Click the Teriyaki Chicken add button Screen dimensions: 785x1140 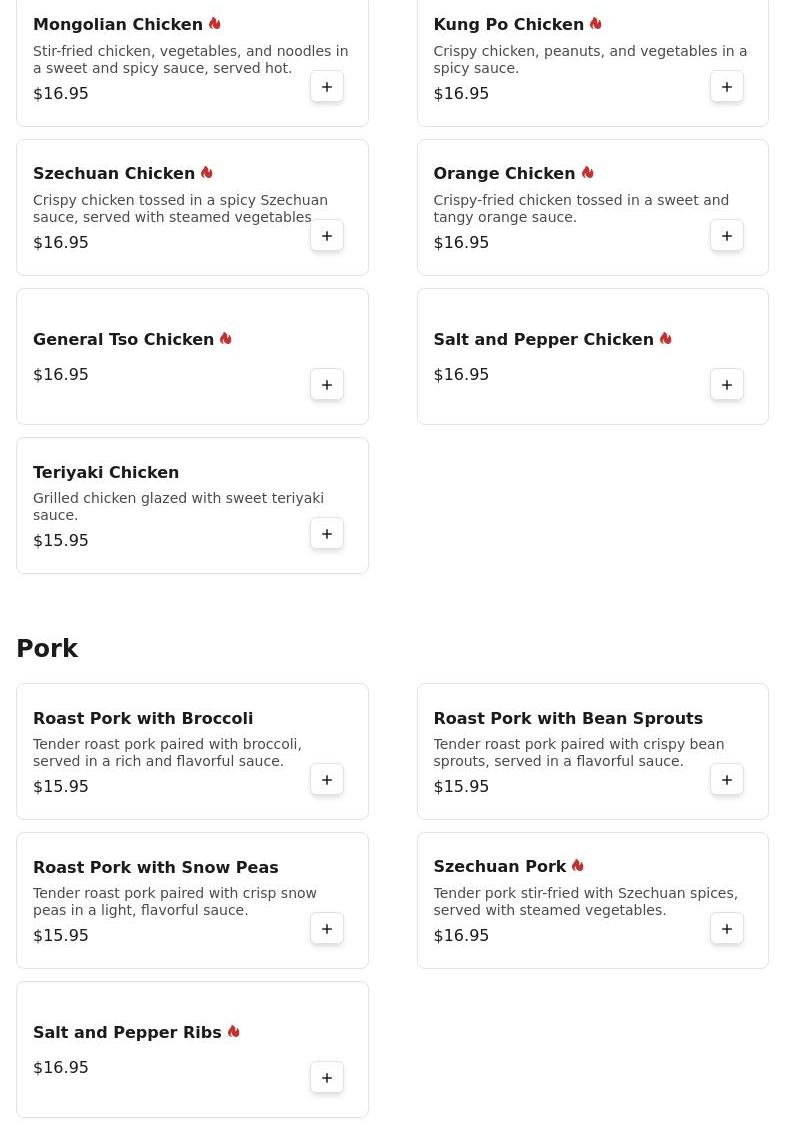[x=327, y=534]
